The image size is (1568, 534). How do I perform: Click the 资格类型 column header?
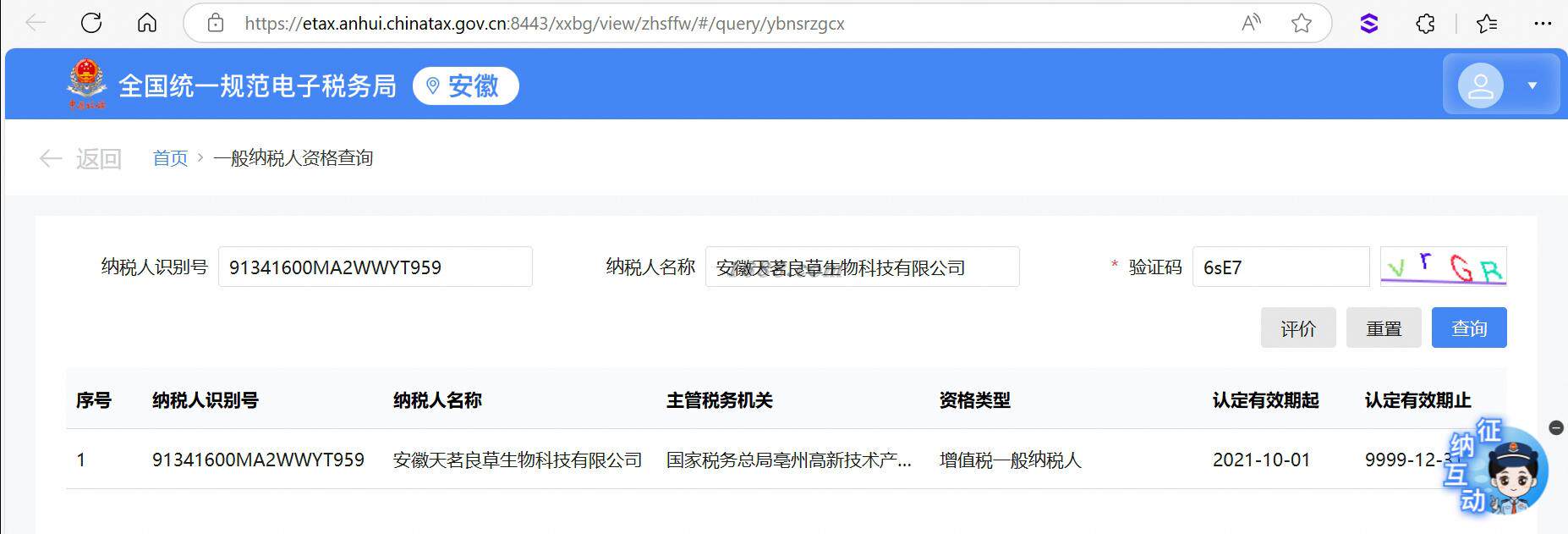coord(975,400)
